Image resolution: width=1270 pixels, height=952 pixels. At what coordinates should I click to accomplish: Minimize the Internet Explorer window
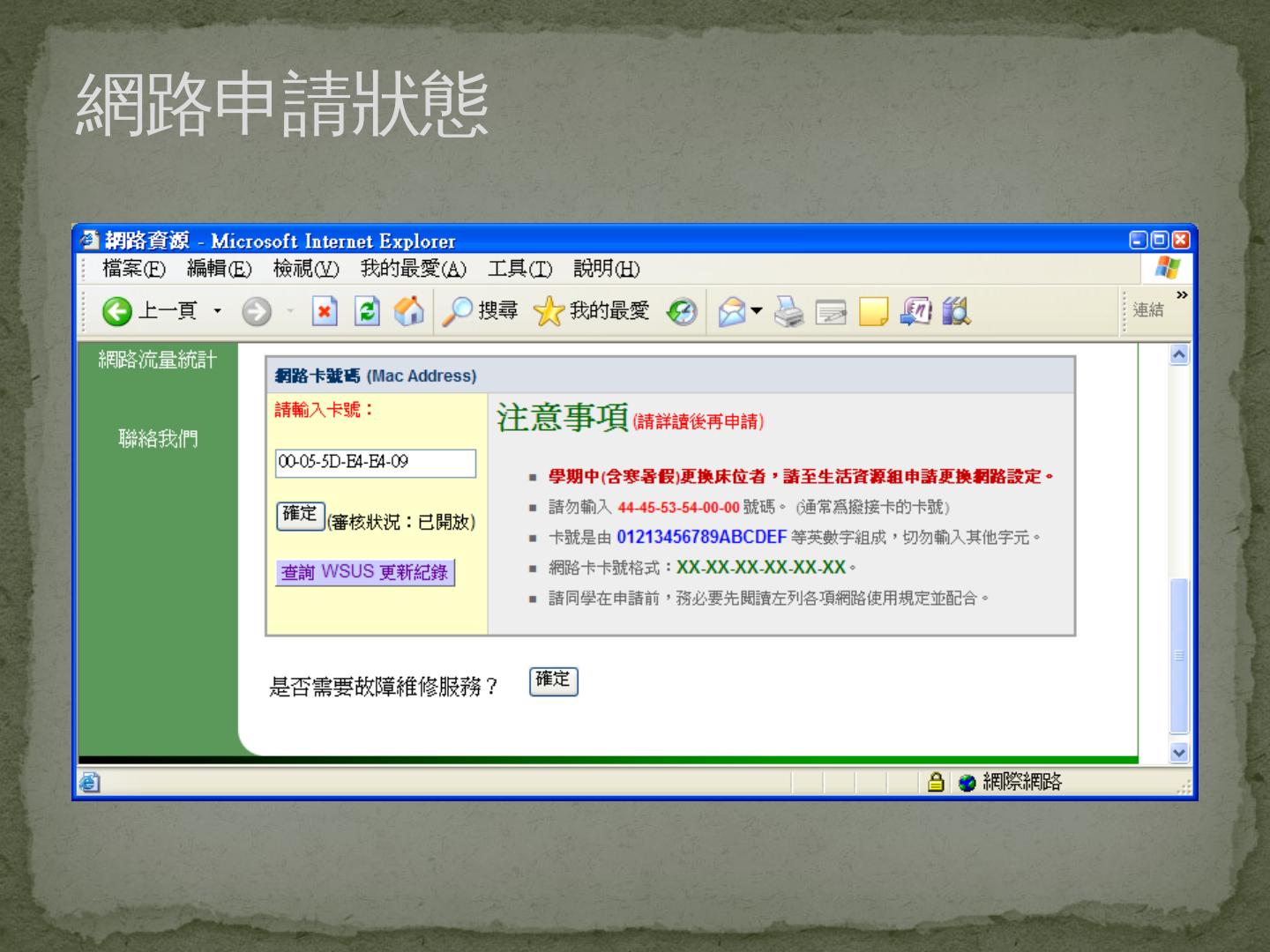[1139, 240]
